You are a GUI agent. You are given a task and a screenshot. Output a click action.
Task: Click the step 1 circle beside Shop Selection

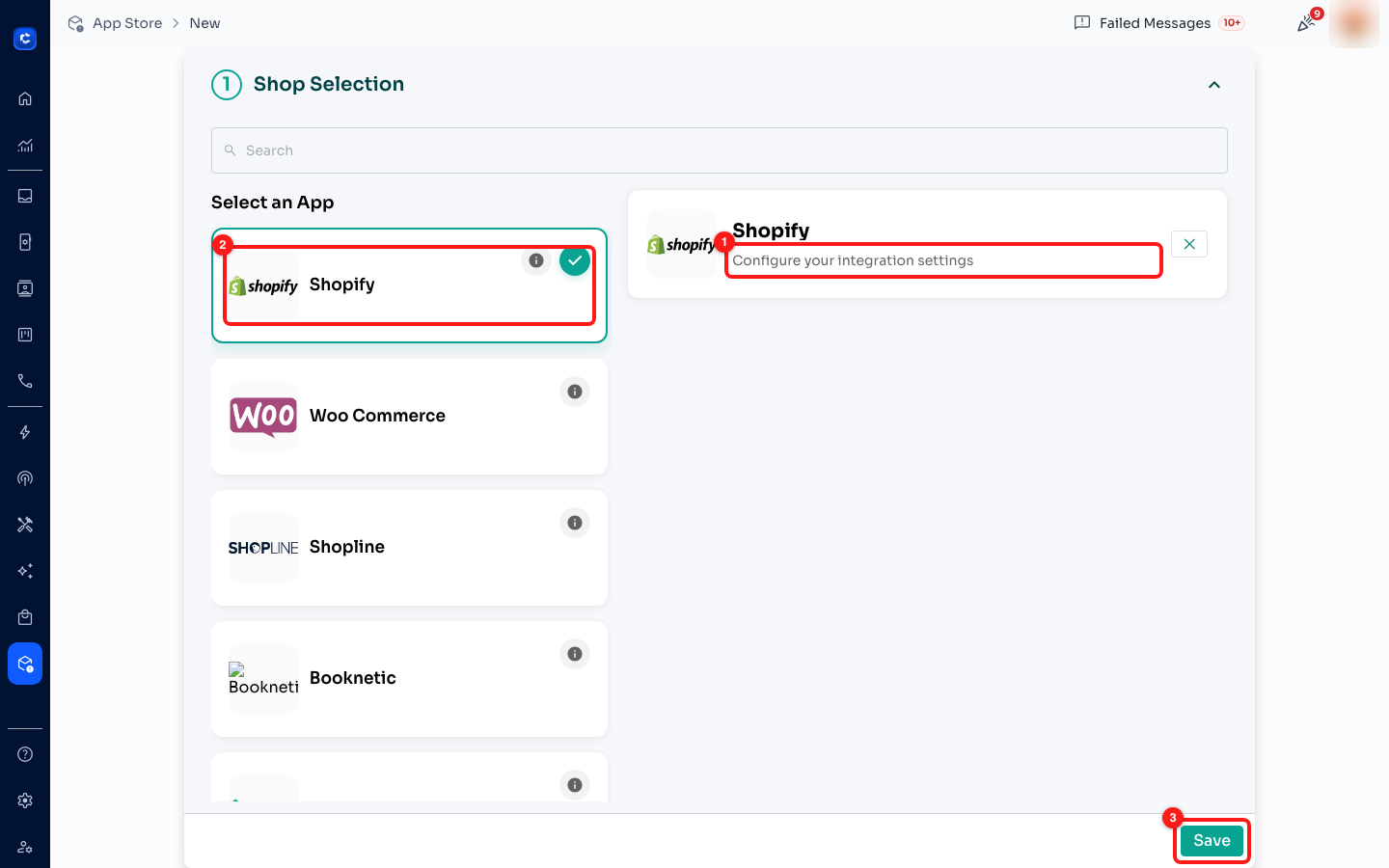coord(227,85)
